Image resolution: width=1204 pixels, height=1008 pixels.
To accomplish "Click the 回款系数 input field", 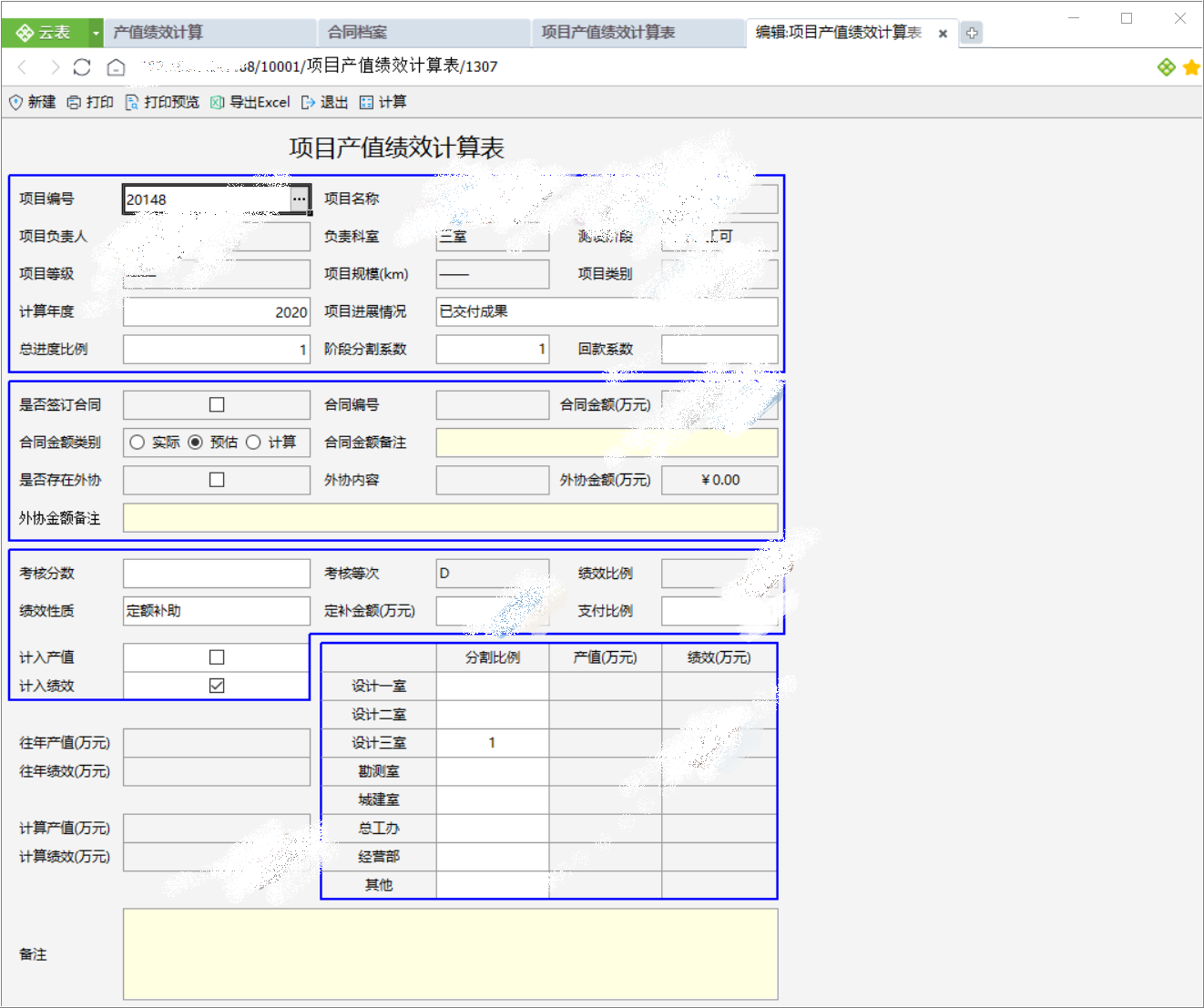I will [719, 349].
